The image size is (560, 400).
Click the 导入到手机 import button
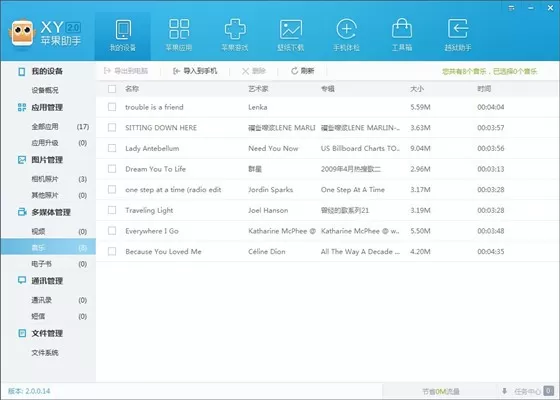tap(195, 71)
